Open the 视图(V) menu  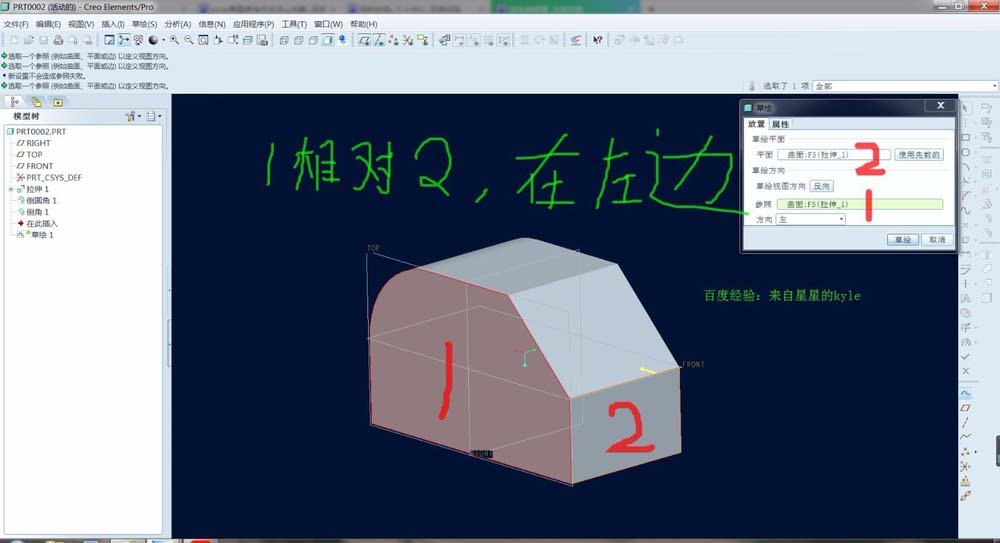click(x=81, y=24)
